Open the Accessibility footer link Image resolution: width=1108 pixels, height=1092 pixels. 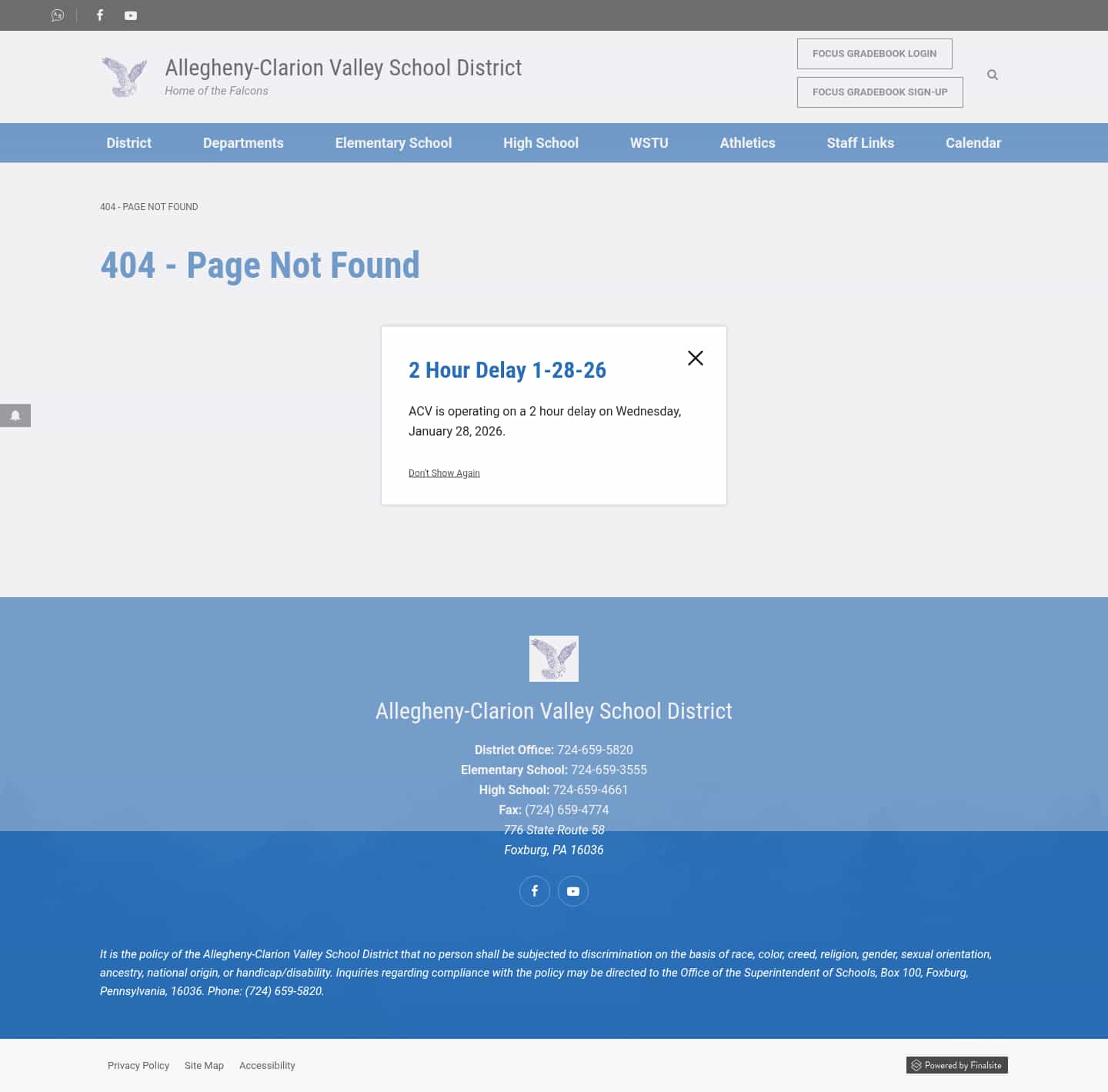(267, 1065)
